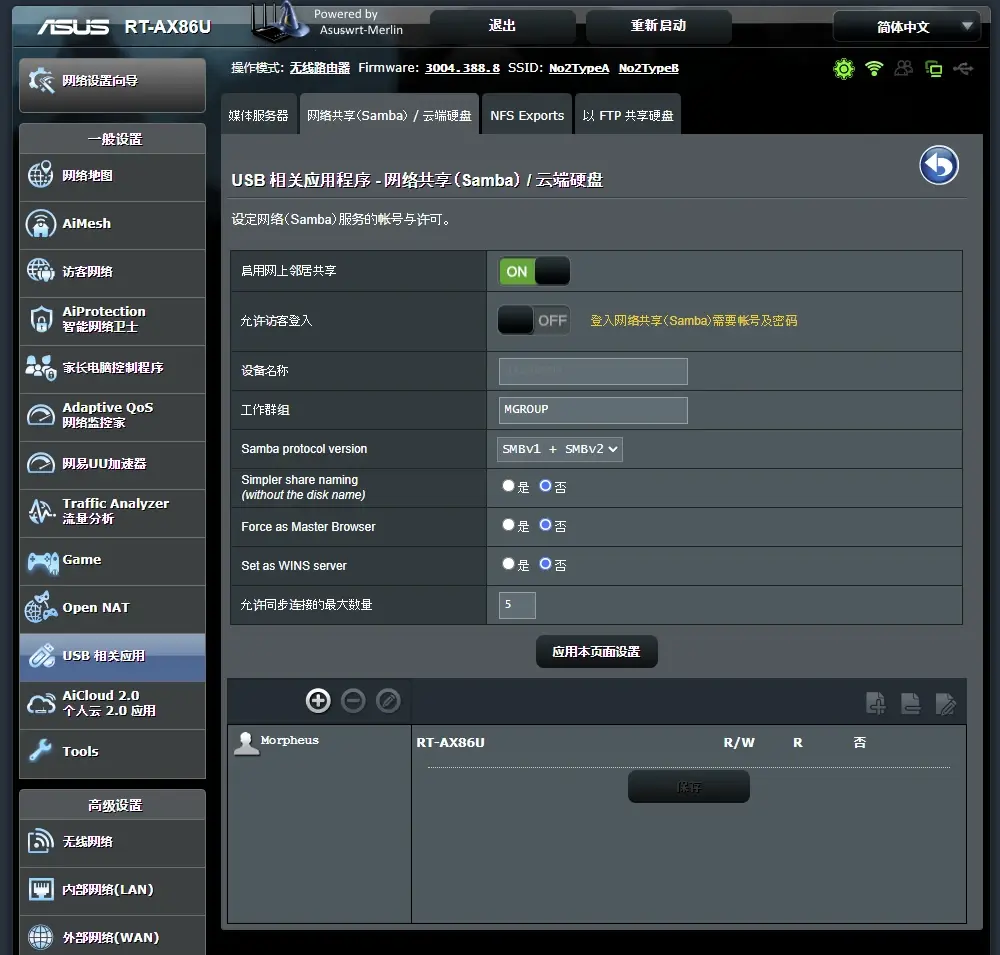
Task: Toggle 启用网上邻居共享 switch off
Action: click(x=534, y=271)
